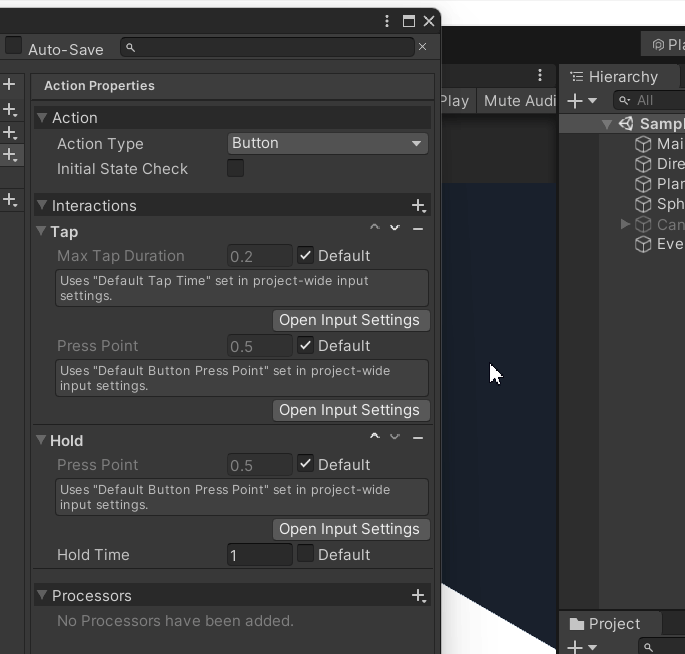Open the Project create dropdown arrow
685x654 pixels.
pyautogui.click(x=592, y=647)
